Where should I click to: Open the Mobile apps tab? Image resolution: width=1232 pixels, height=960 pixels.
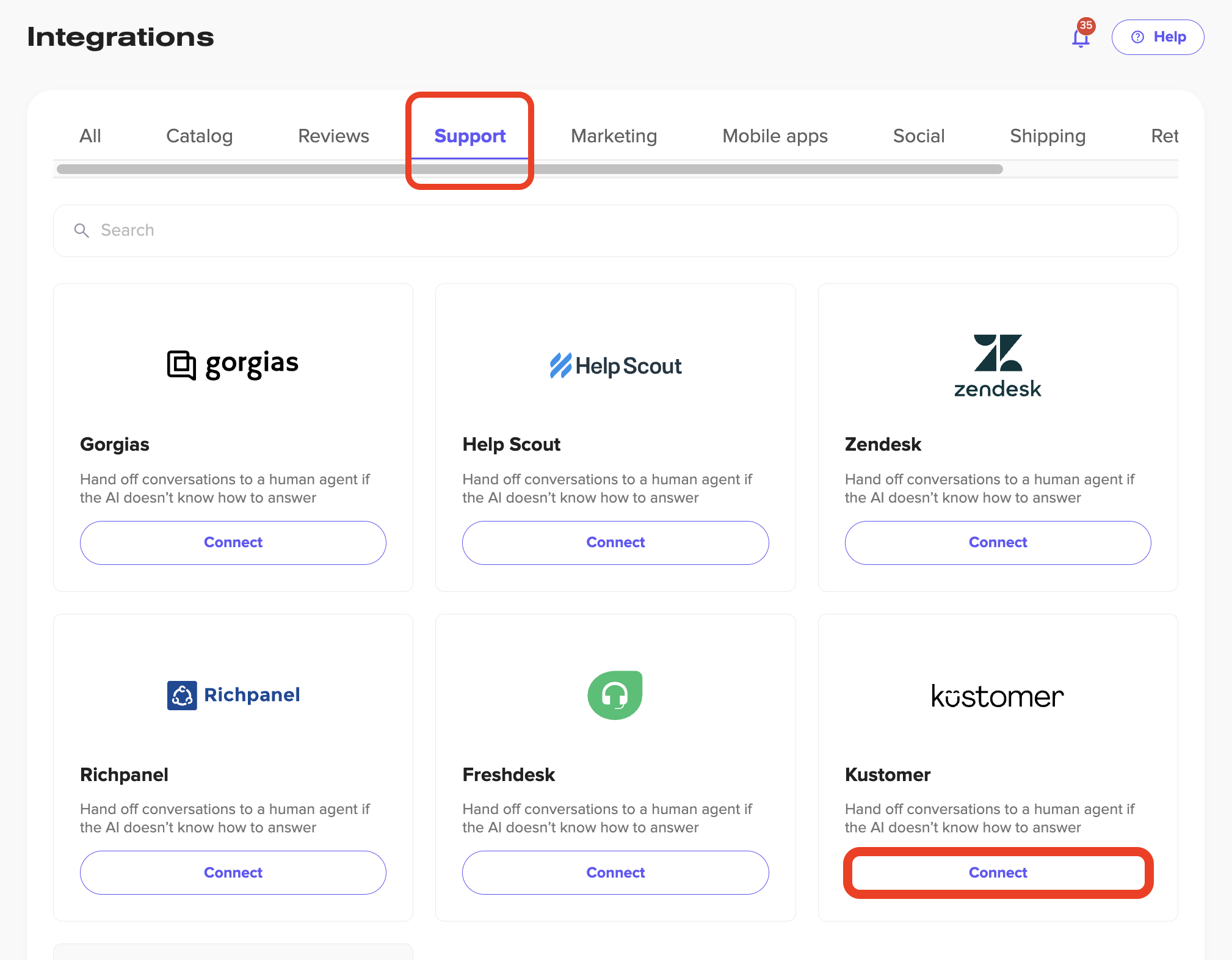click(x=775, y=136)
